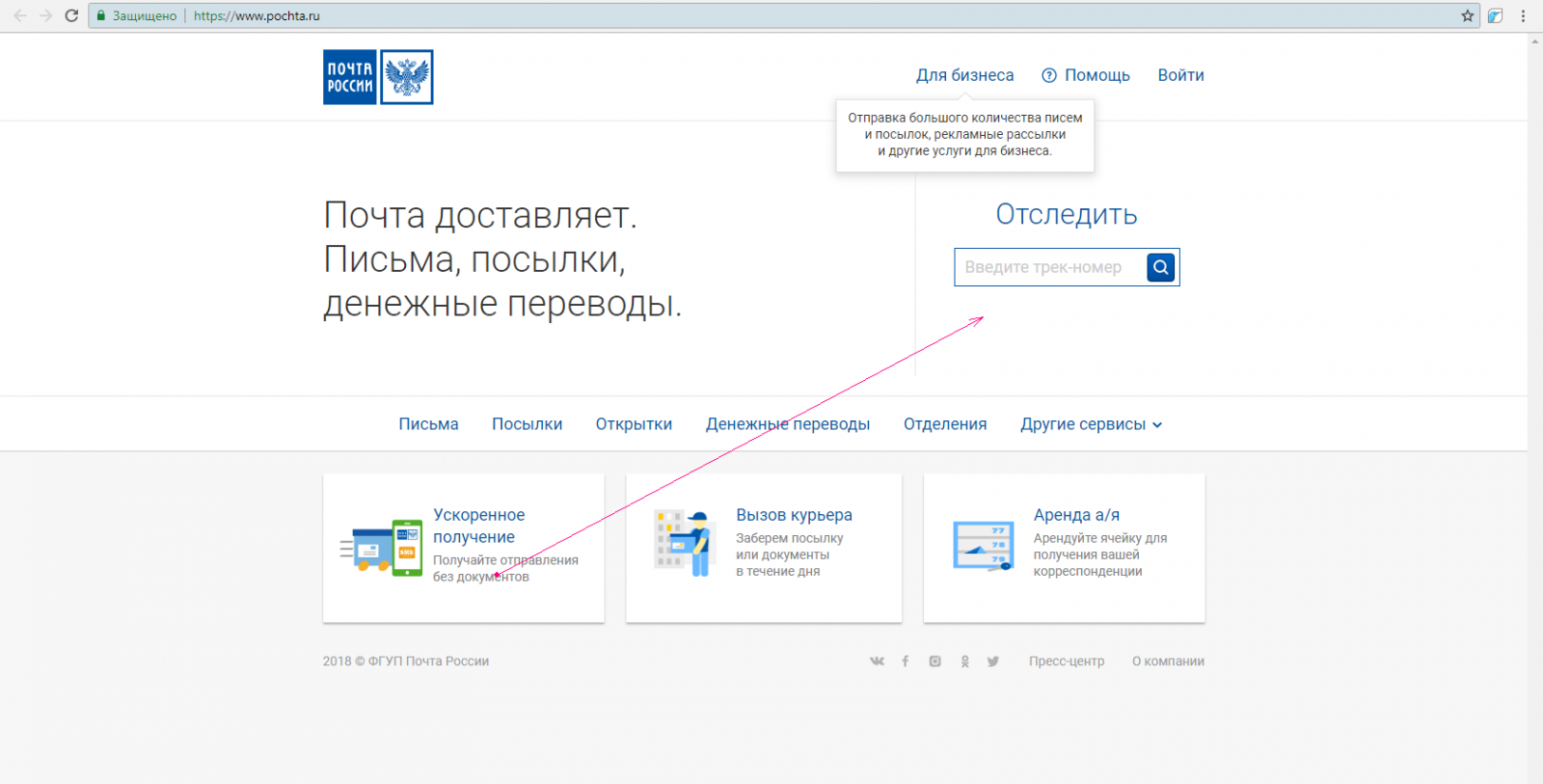Open Денежные переводы in navigation
This screenshot has height=784, width=1543.
(787, 424)
